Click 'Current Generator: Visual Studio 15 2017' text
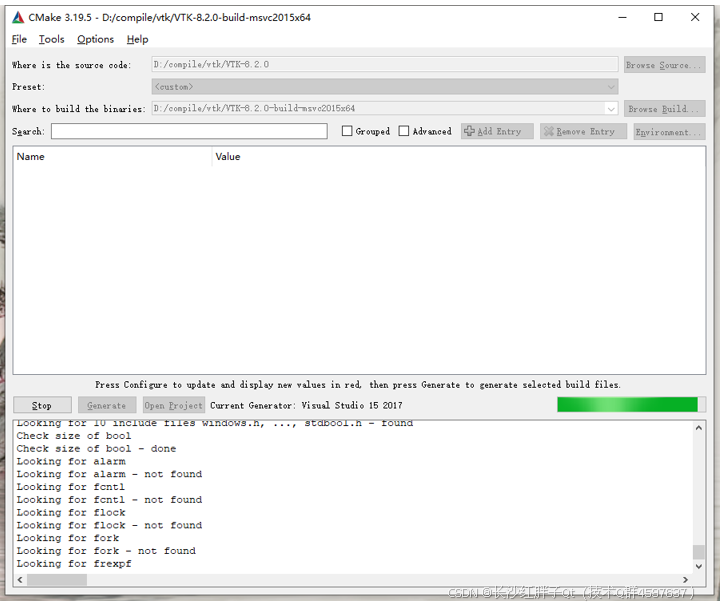 coord(306,405)
